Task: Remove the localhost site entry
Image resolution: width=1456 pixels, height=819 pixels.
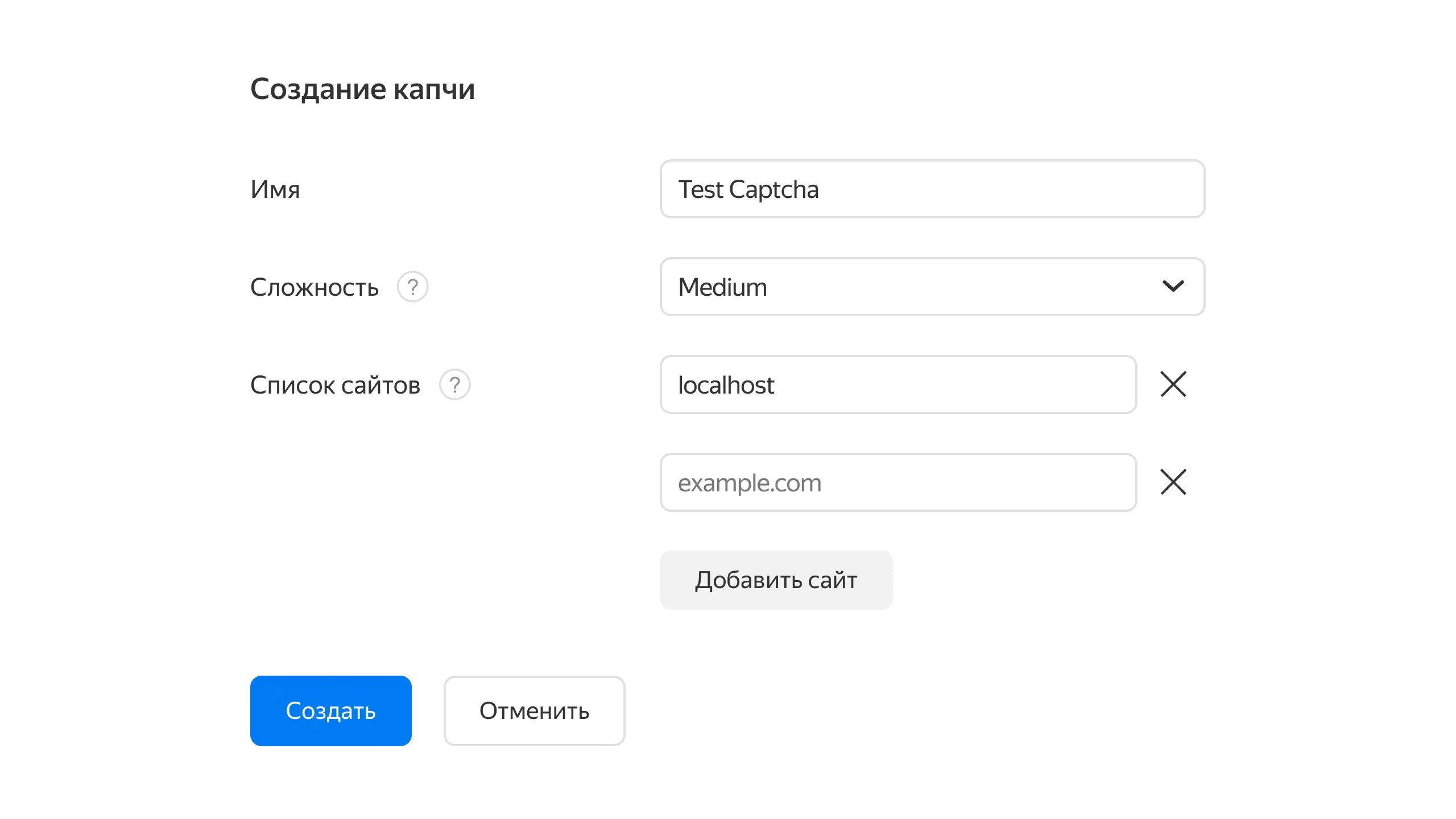Action: (1173, 384)
